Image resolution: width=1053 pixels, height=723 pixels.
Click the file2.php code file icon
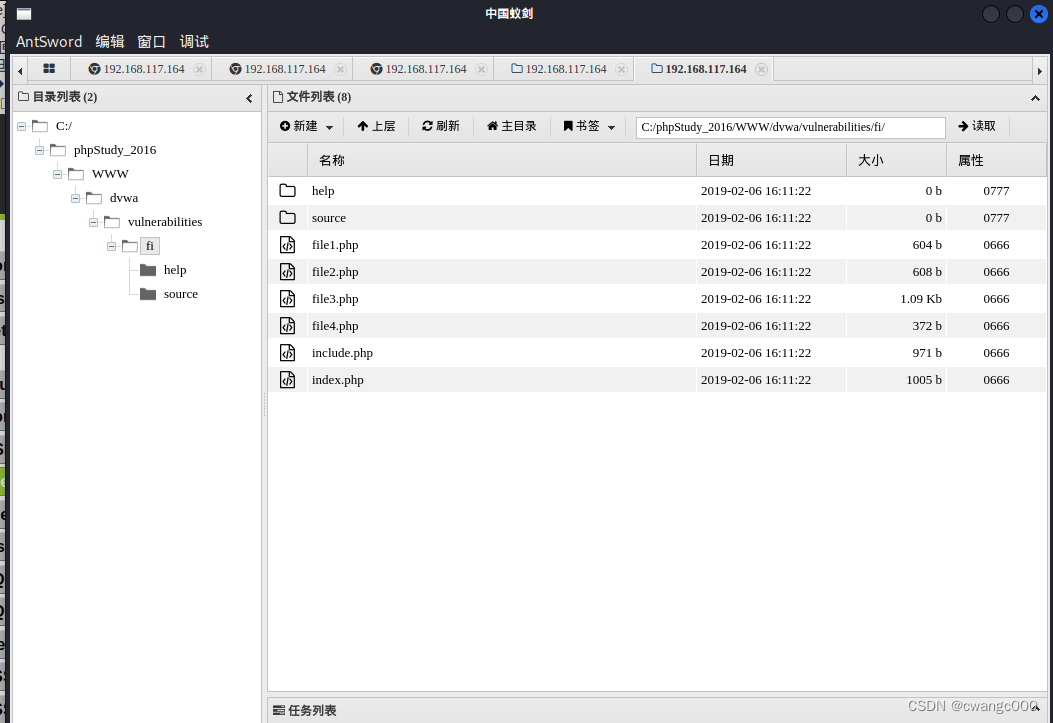(287, 271)
